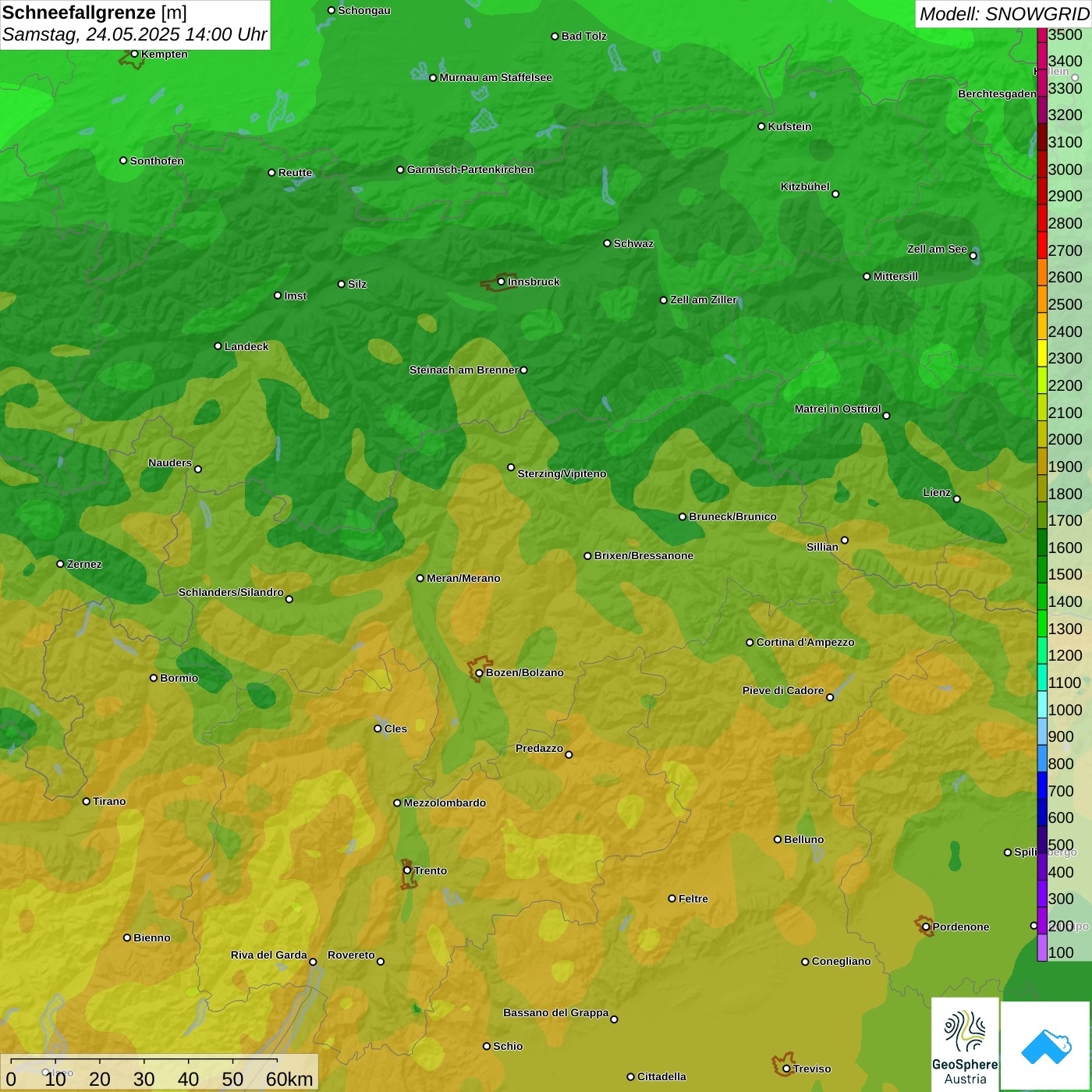This screenshot has width=1092, height=1092.
Task: Click the Landeck location marker dot
Action: coord(218,346)
